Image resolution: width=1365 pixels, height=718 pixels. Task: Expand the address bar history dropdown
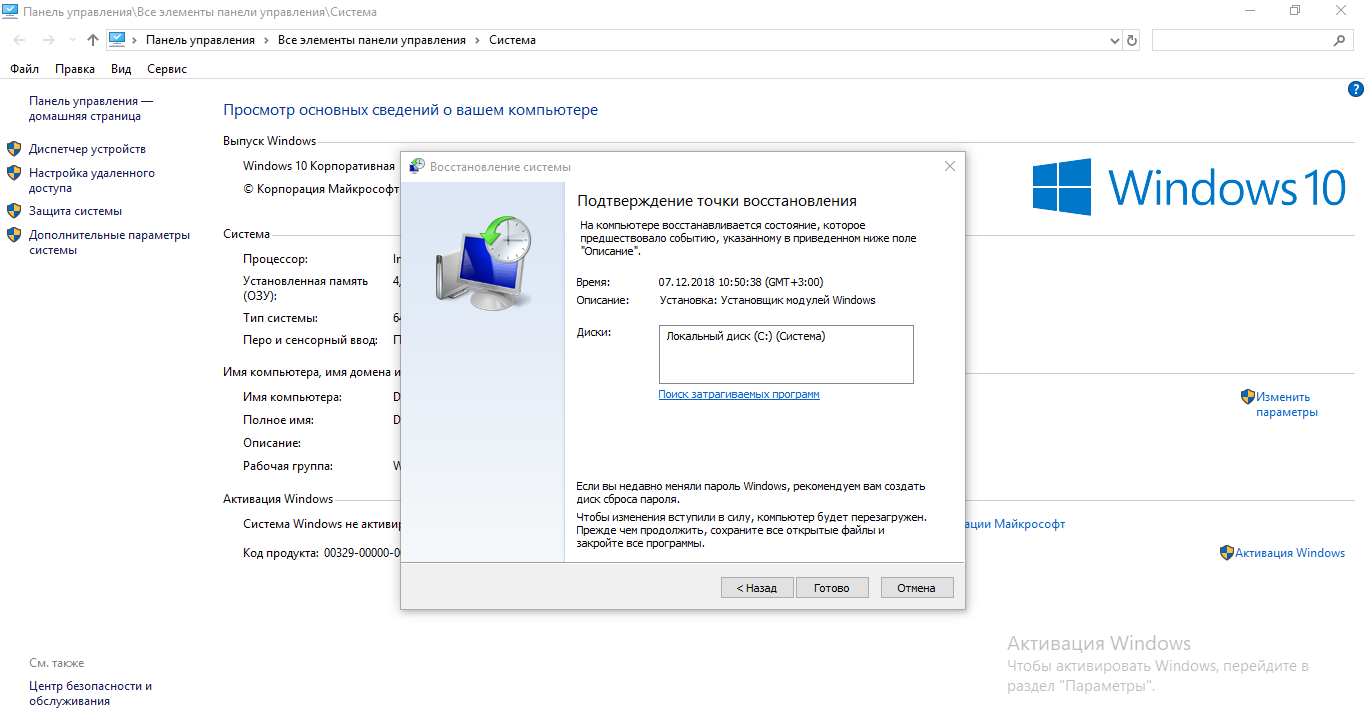point(1115,40)
